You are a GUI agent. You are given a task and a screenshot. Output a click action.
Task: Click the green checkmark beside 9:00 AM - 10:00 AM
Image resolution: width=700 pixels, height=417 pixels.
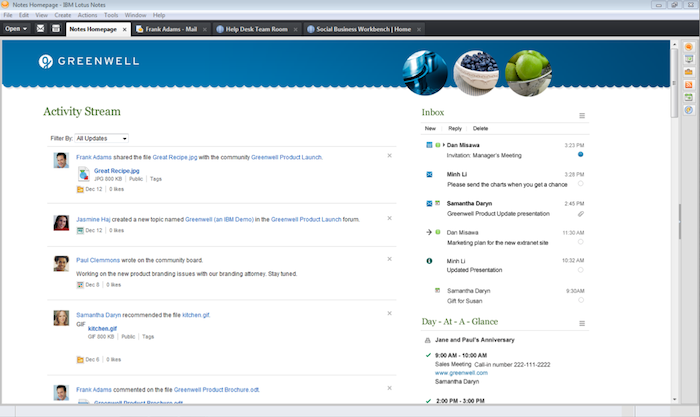(428, 355)
